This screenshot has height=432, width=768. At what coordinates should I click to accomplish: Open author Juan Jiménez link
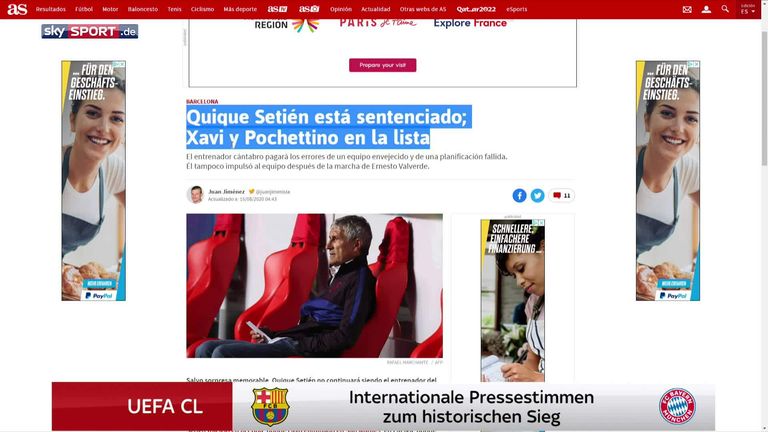226,192
